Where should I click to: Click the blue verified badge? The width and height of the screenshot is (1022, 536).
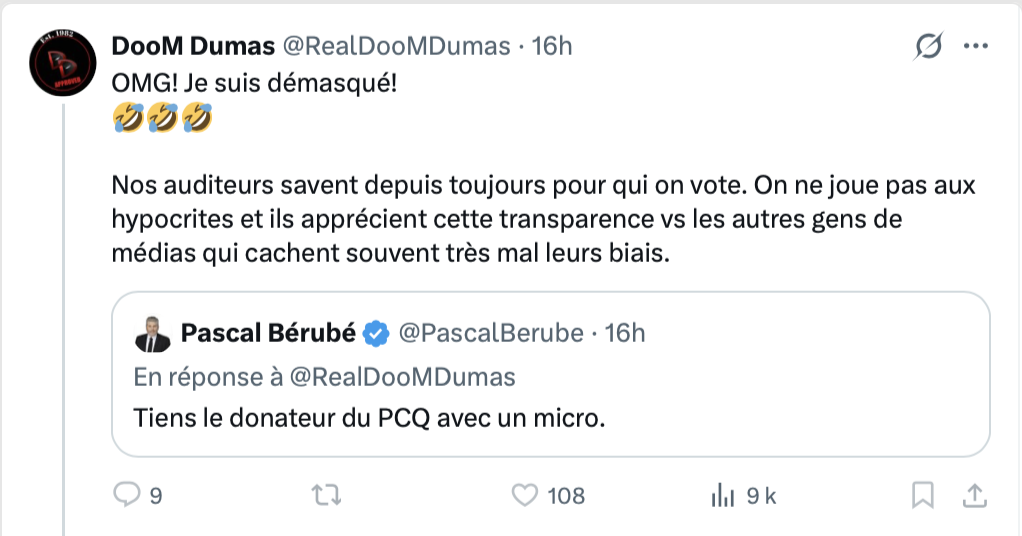coord(376,334)
